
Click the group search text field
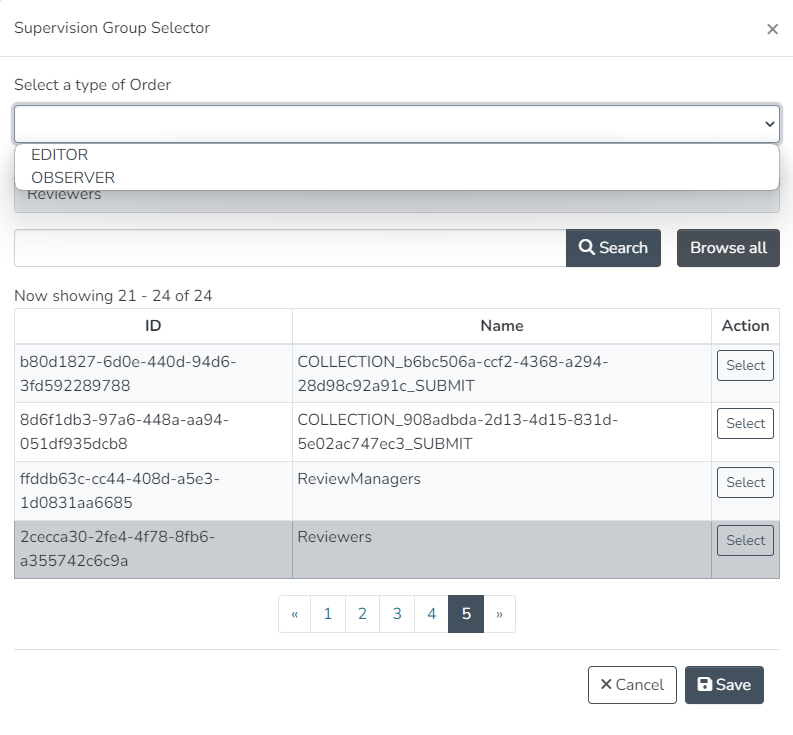tap(290, 248)
